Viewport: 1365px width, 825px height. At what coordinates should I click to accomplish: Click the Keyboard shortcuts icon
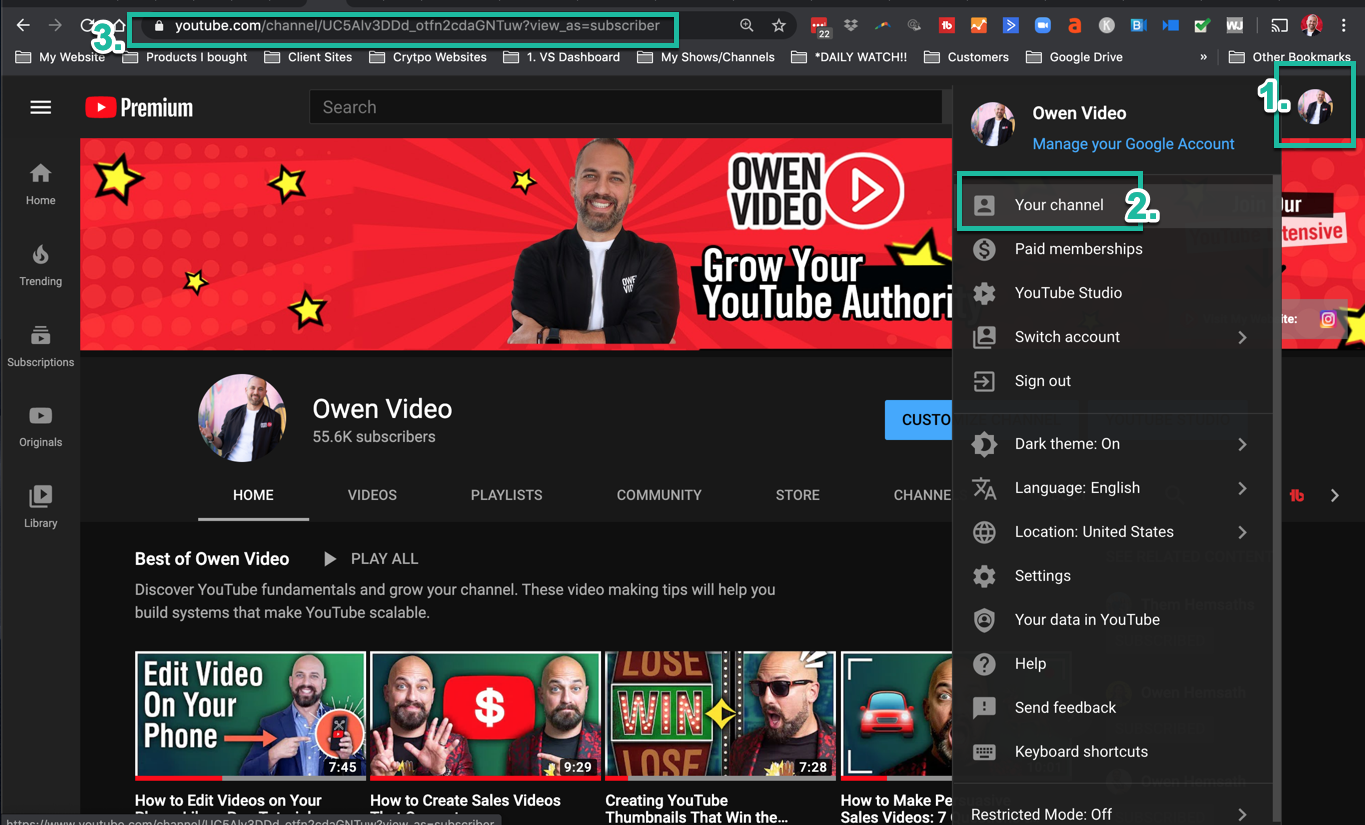click(984, 752)
